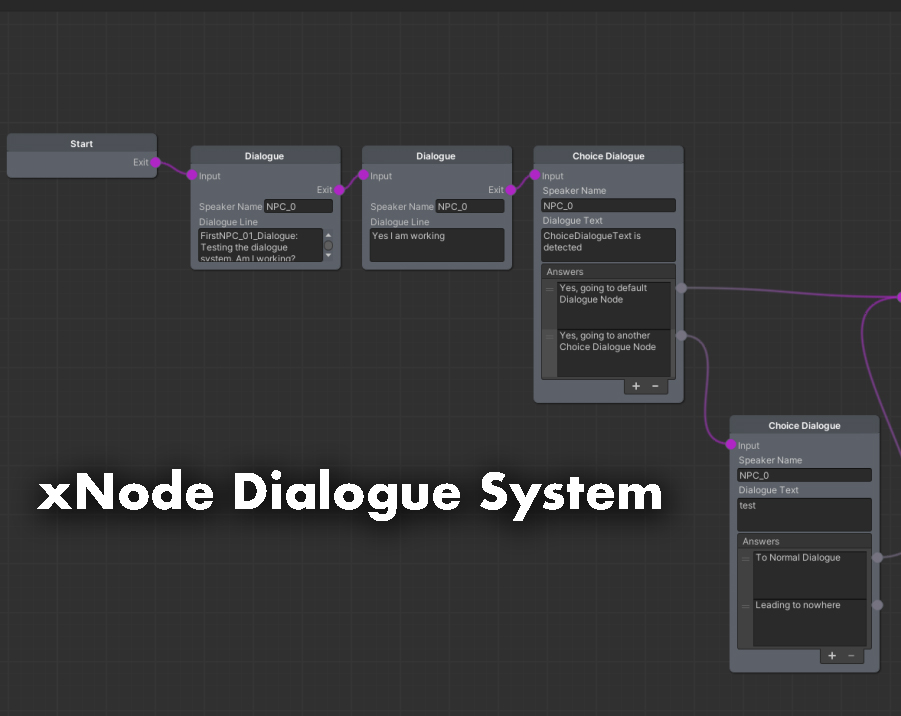Click scroll-down arrow of the FirstNPC dialogue text box
This screenshot has height=716, width=901.
tap(328, 255)
